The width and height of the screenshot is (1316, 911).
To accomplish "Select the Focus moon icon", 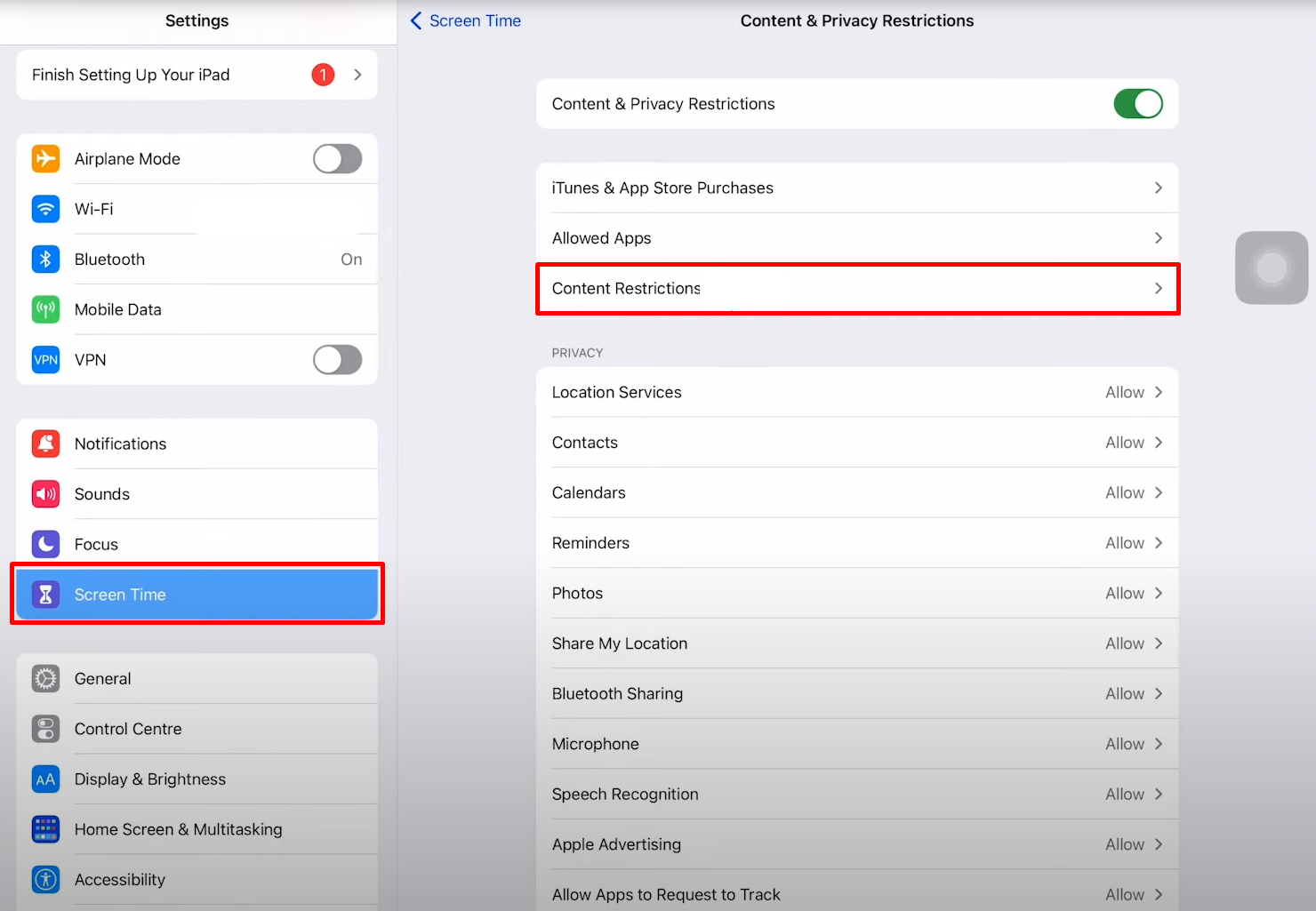I will 45,544.
